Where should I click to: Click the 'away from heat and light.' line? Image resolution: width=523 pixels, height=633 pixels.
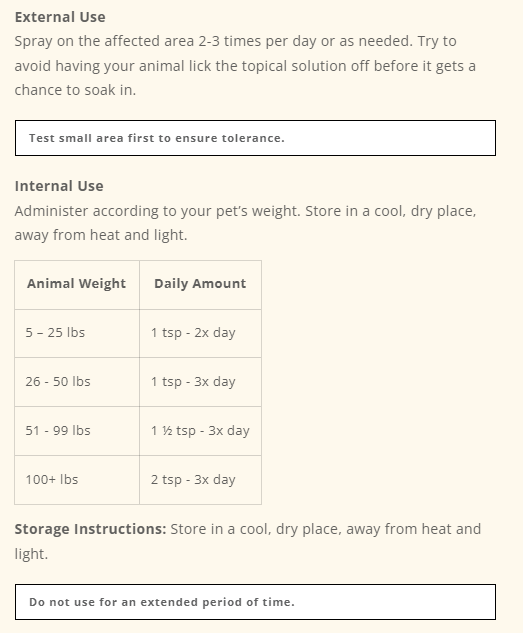click(101, 235)
